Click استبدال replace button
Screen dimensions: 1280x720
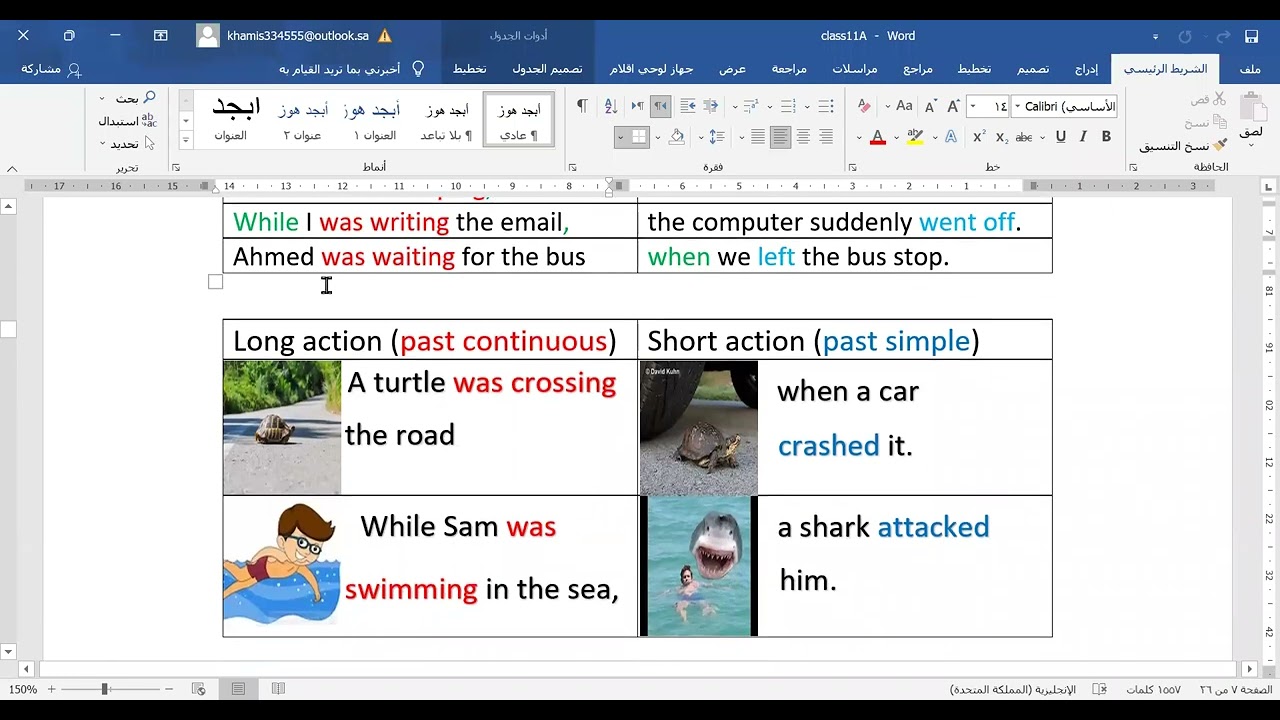click(127, 121)
